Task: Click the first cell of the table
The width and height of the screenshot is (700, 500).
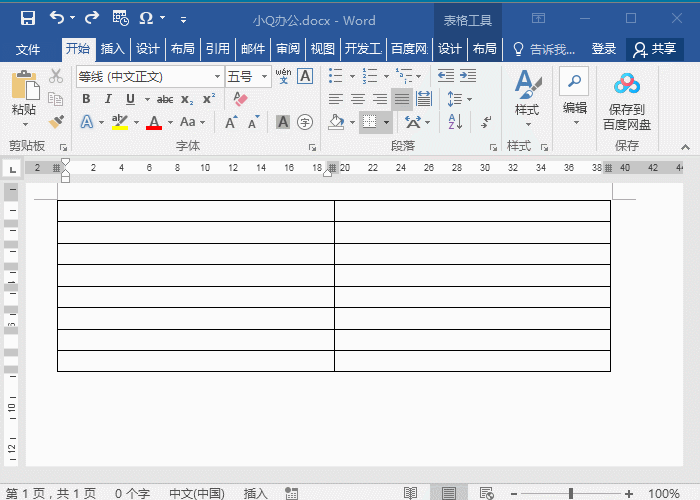Action: pos(196,211)
